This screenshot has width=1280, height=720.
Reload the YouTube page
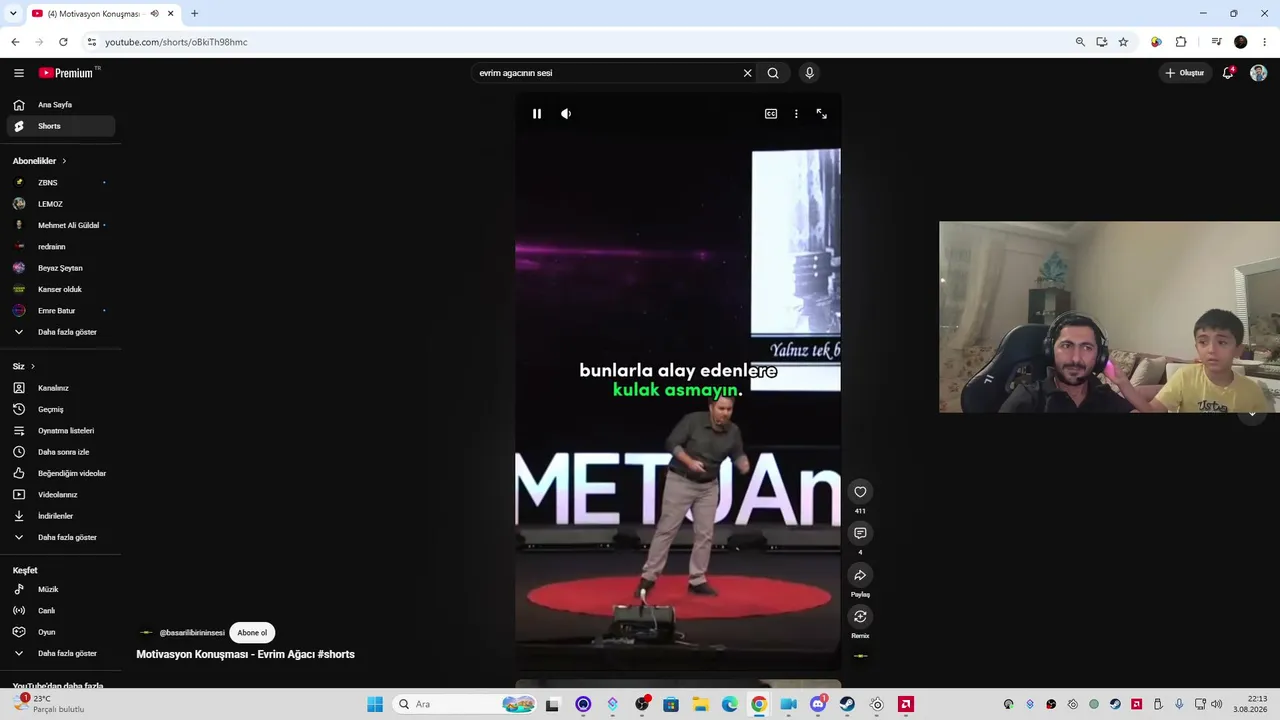pyautogui.click(x=63, y=42)
